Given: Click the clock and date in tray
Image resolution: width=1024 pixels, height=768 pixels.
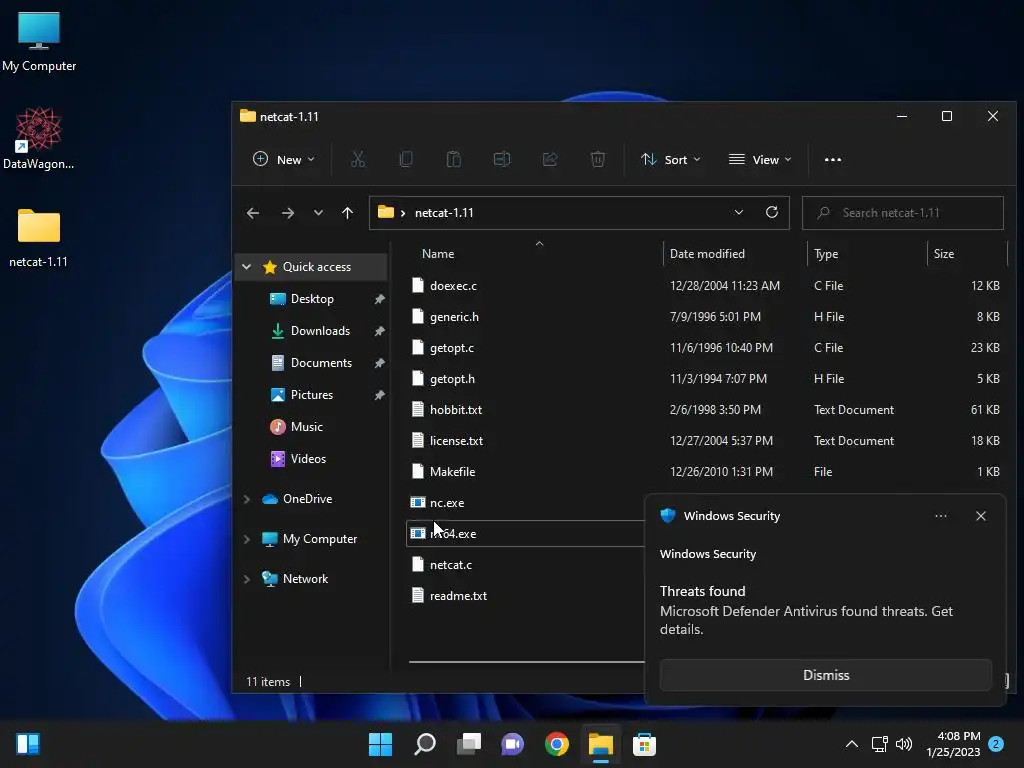Looking at the screenshot, I should (x=953, y=744).
